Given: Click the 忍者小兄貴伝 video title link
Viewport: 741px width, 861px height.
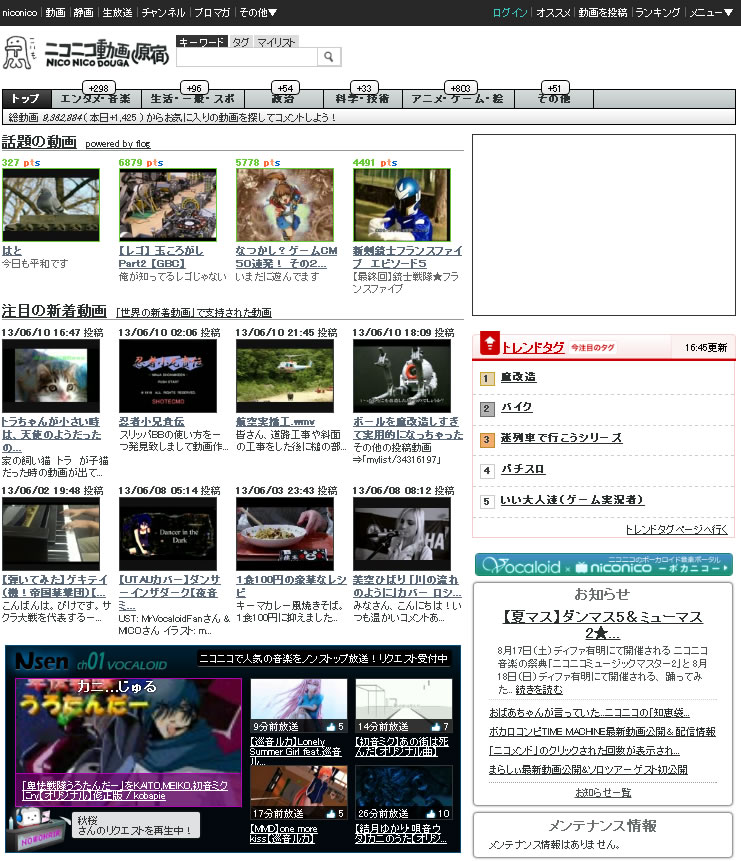Looking at the screenshot, I should pyautogui.click(x=152, y=422).
